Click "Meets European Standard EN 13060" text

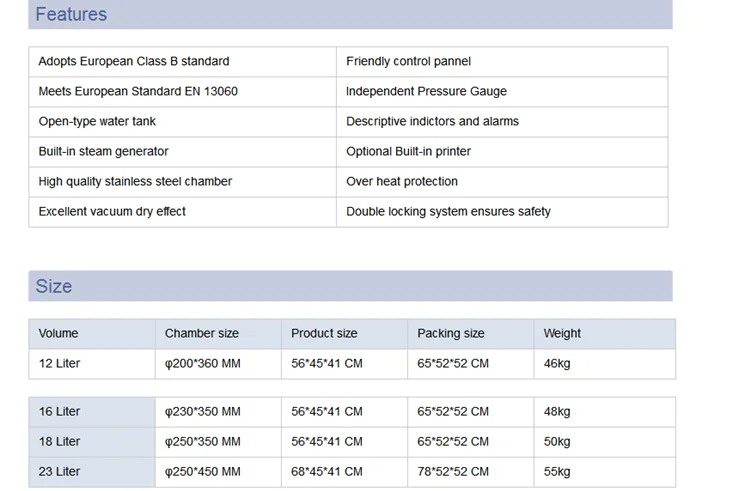coord(138,92)
